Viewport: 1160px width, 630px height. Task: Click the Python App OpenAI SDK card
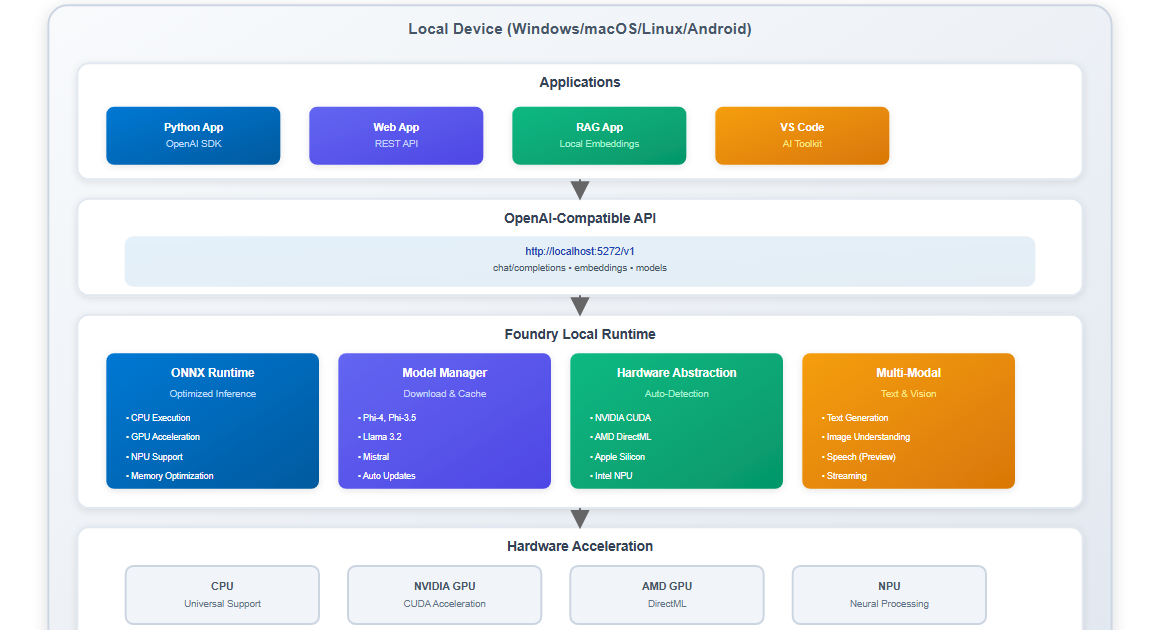coord(193,135)
